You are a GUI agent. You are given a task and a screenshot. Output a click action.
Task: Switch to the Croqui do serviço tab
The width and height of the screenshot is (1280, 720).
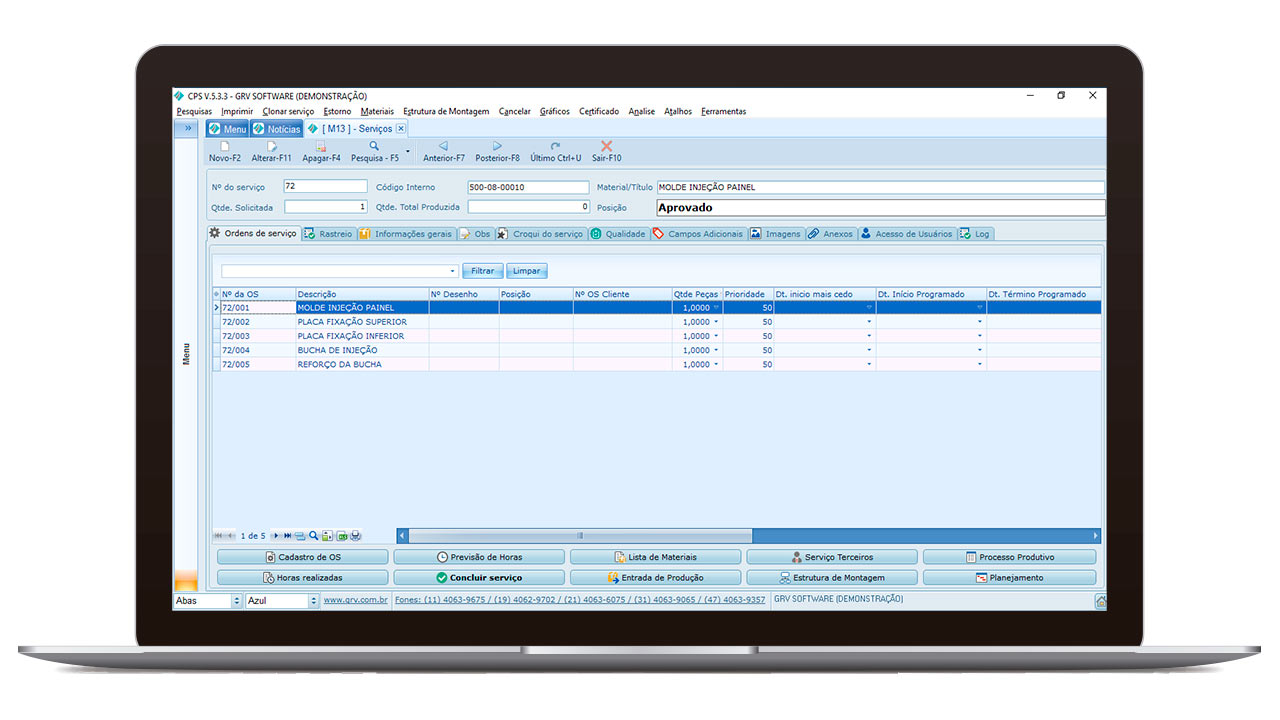click(x=540, y=234)
